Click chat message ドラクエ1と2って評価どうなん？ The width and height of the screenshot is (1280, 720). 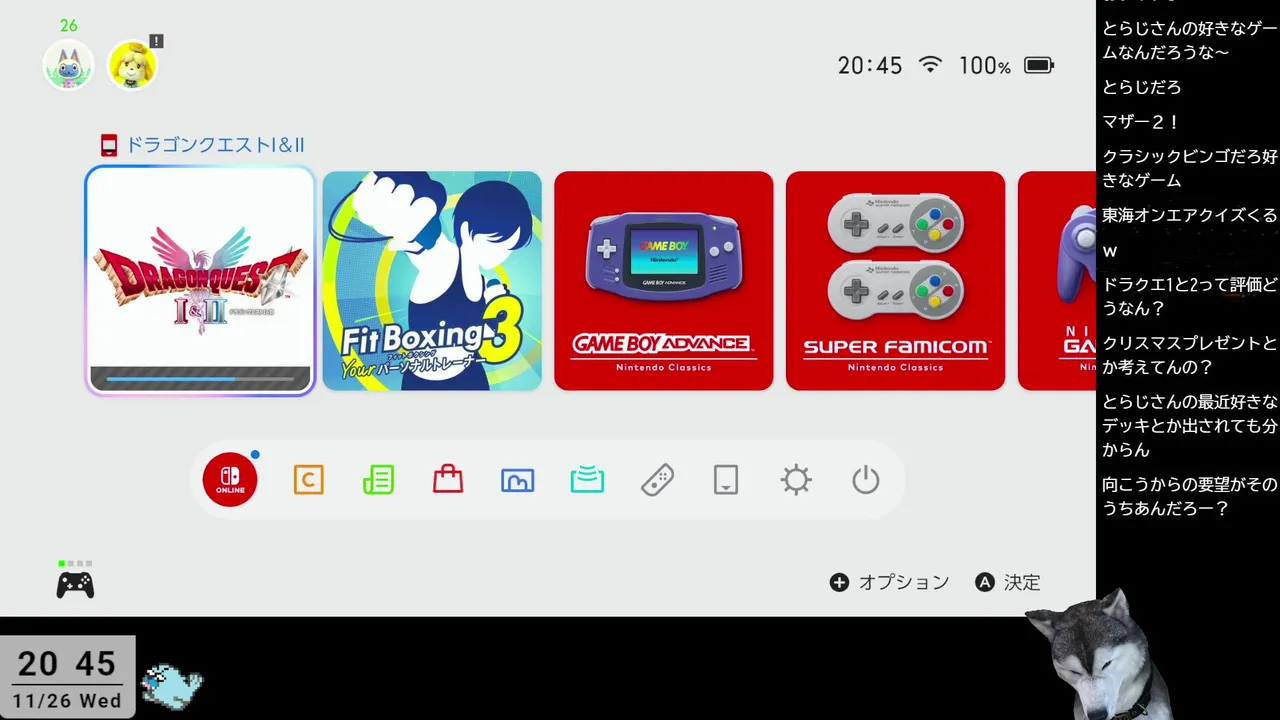tap(1190, 296)
